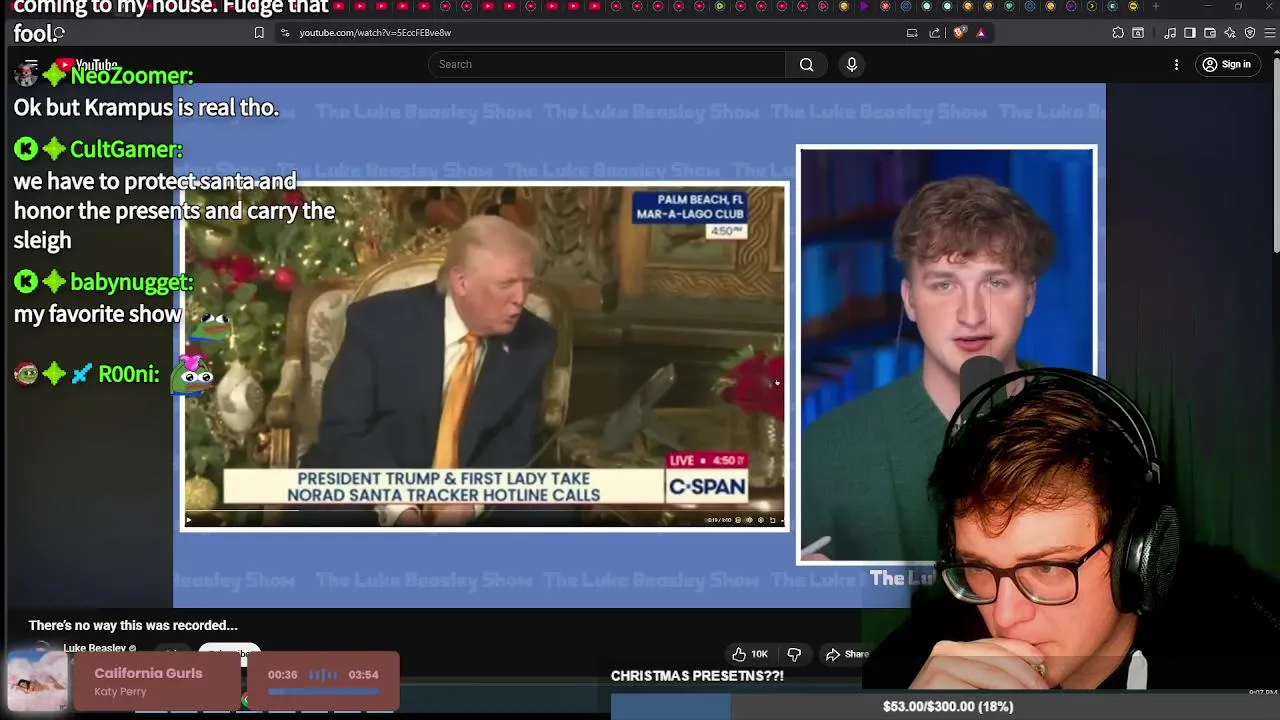Like the video with thumbs up 10K
Viewport: 1280px width, 720px height.
click(x=750, y=654)
